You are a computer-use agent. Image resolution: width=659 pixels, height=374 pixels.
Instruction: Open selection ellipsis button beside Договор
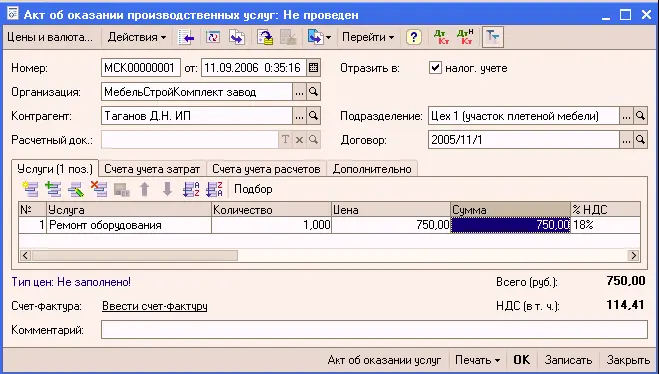click(x=626, y=140)
